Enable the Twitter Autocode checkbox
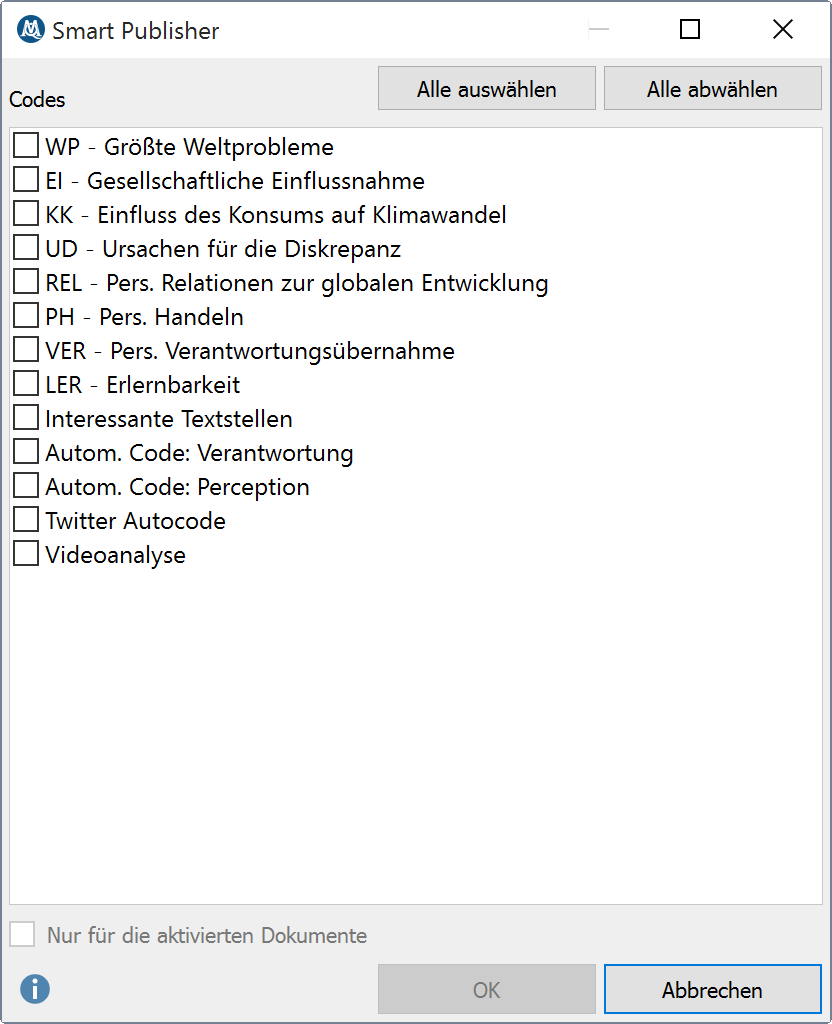Viewport: 832px width, 1024px height. point(26,519)
